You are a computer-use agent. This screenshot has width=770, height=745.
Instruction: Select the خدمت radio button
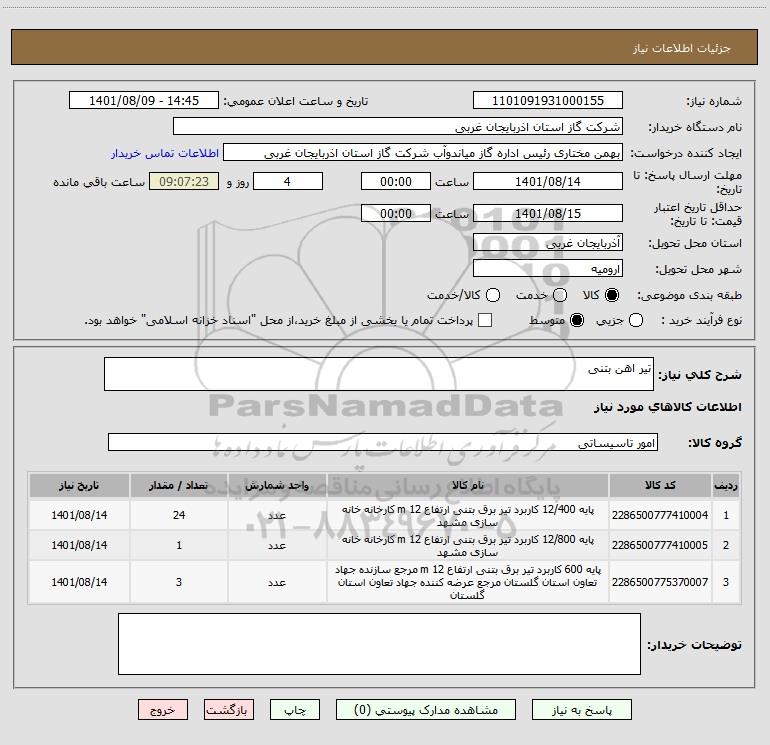tap(560, 295)
